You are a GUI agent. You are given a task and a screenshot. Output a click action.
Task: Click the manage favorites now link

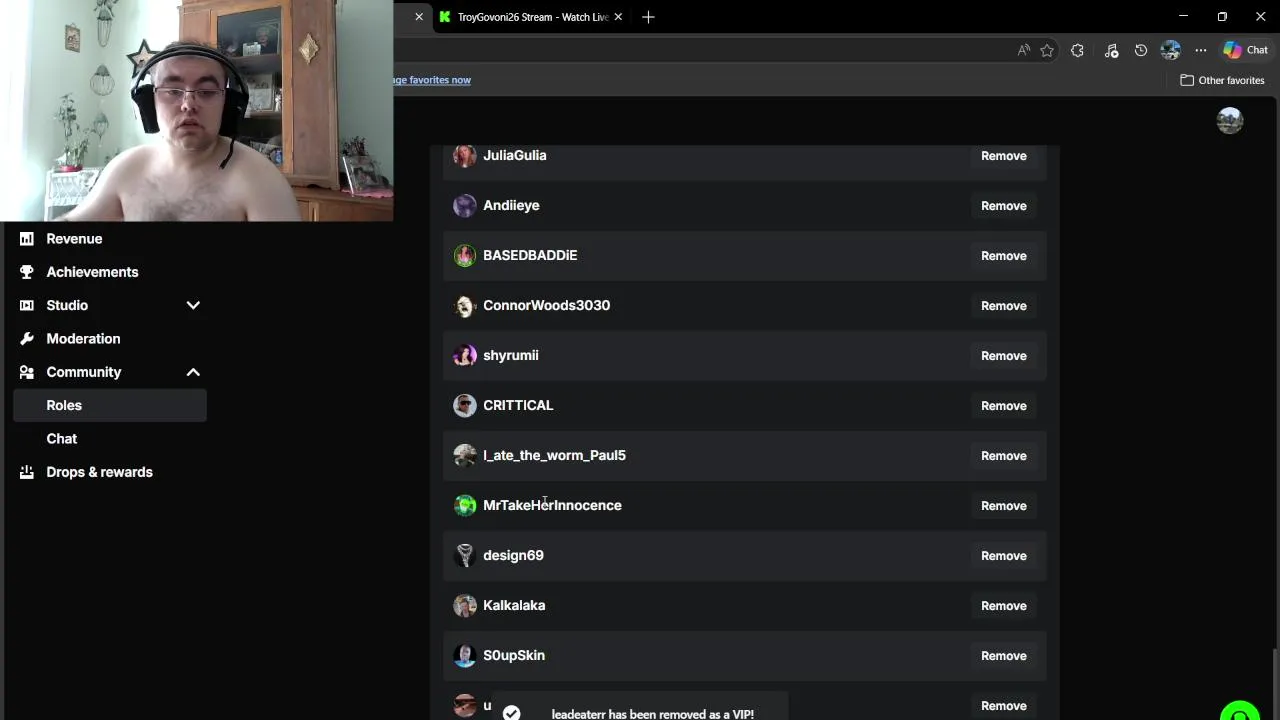(x=432, y=80)
